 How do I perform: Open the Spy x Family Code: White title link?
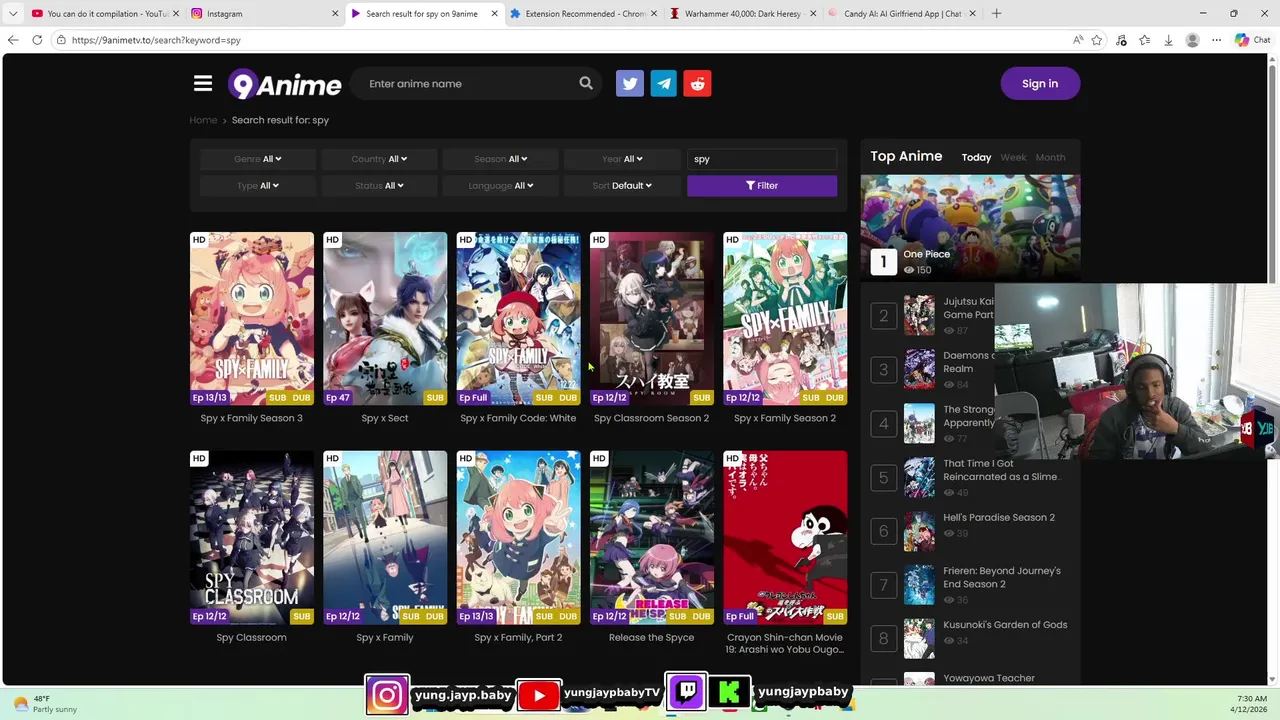pos(518,418)
